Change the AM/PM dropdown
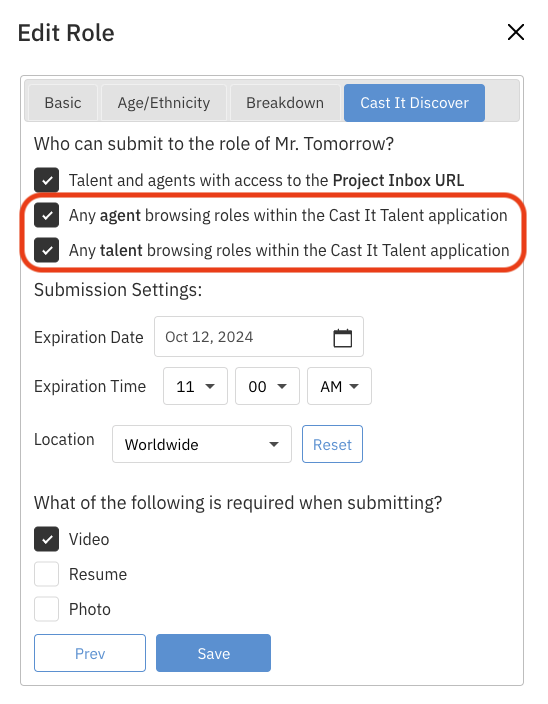 pos(339,386)
